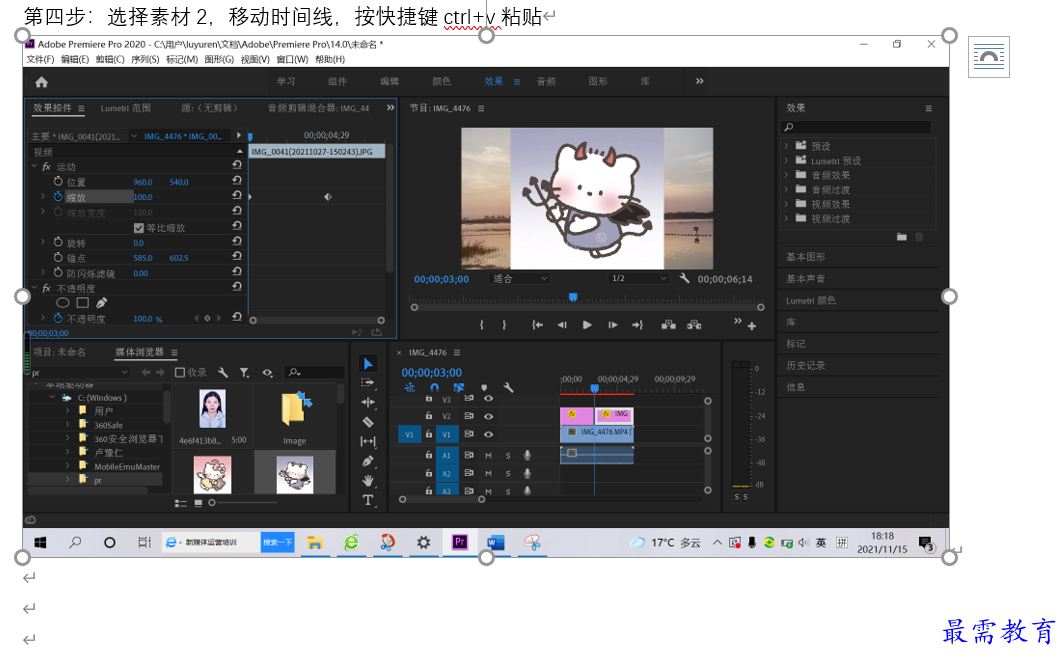This screenshot has width=1064, height=663.
Task: Collapse the C: (Windows) tree node
Action: click(52, 398)
